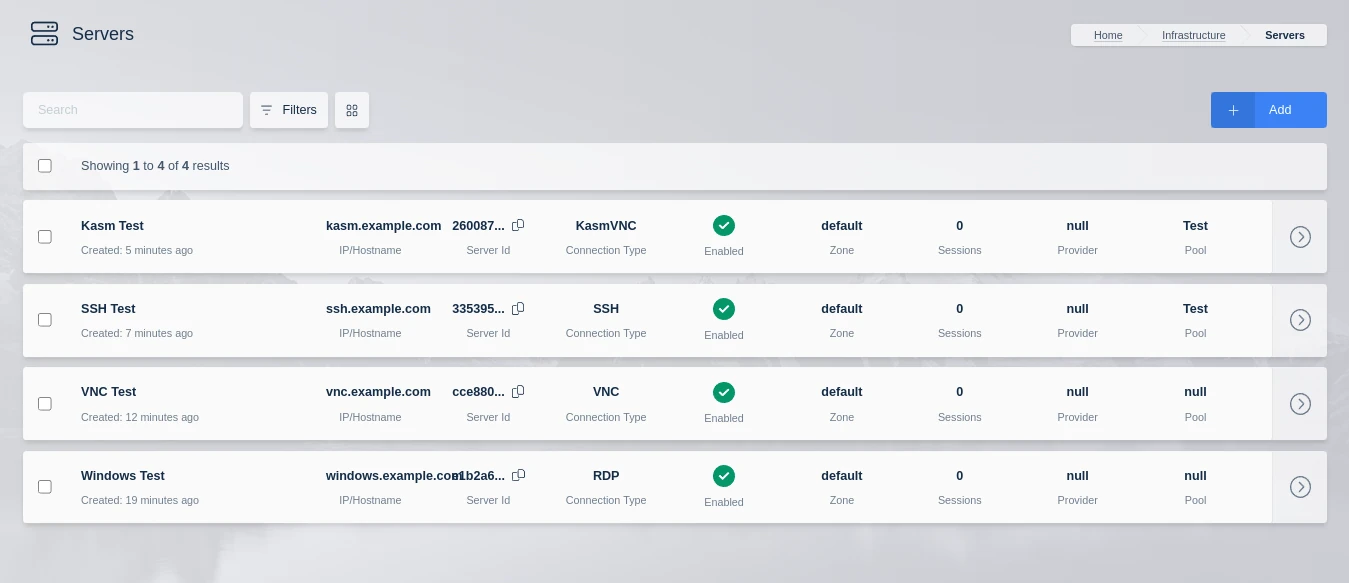The width and height of the screenshot is (1349, 583).
Task: Copy the Kasm Test server ID
Action: [x=518, y=225]
